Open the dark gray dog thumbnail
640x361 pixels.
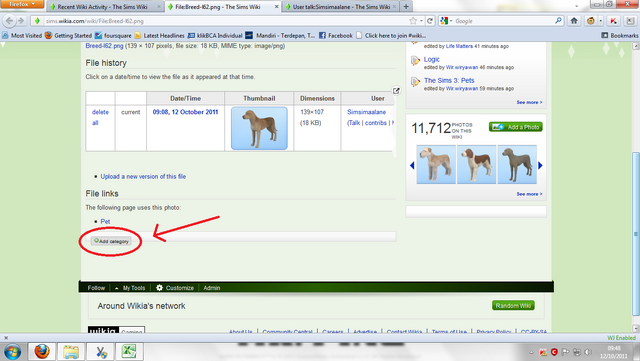517,164
